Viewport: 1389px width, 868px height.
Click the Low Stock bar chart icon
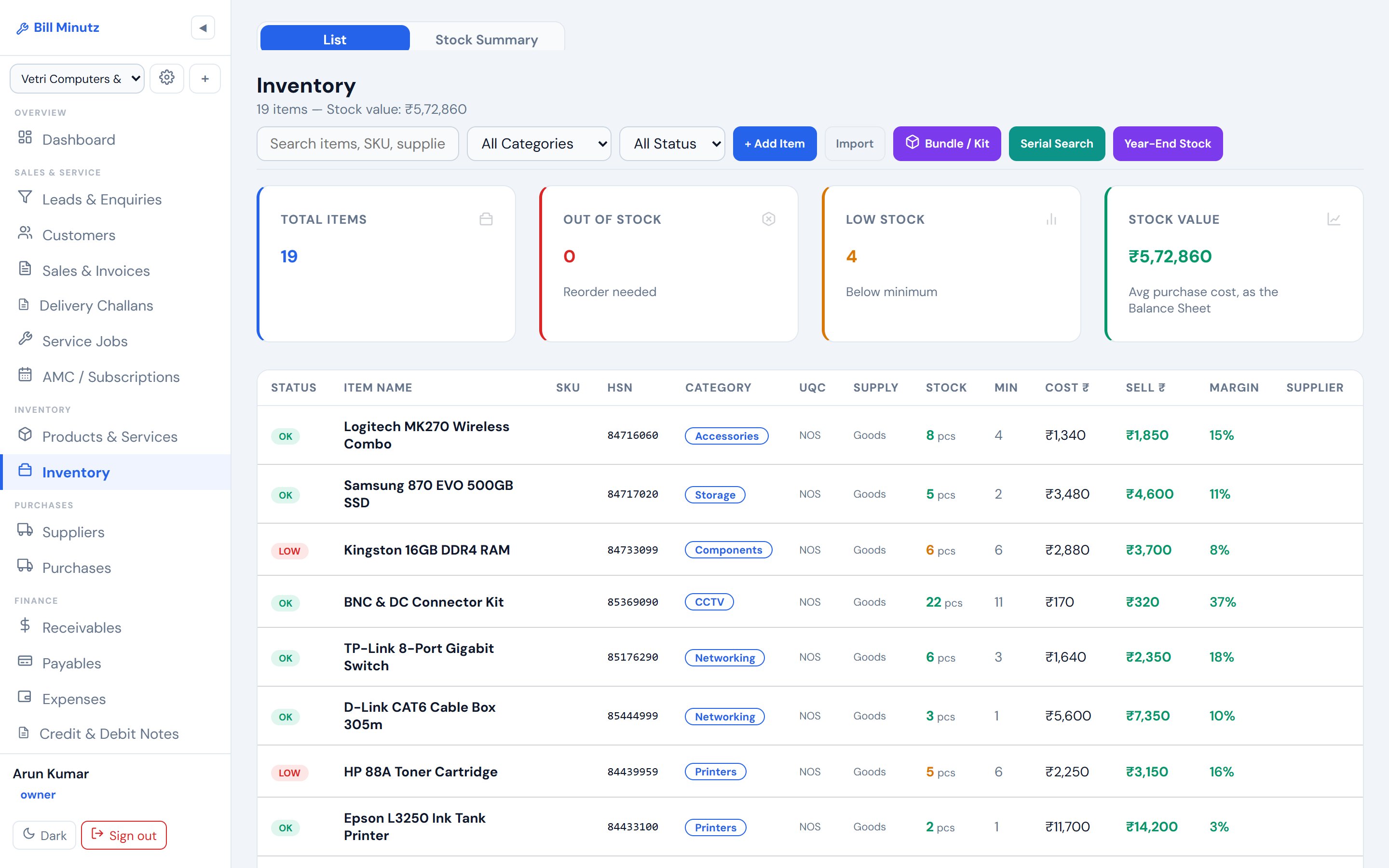[1051, 219]
